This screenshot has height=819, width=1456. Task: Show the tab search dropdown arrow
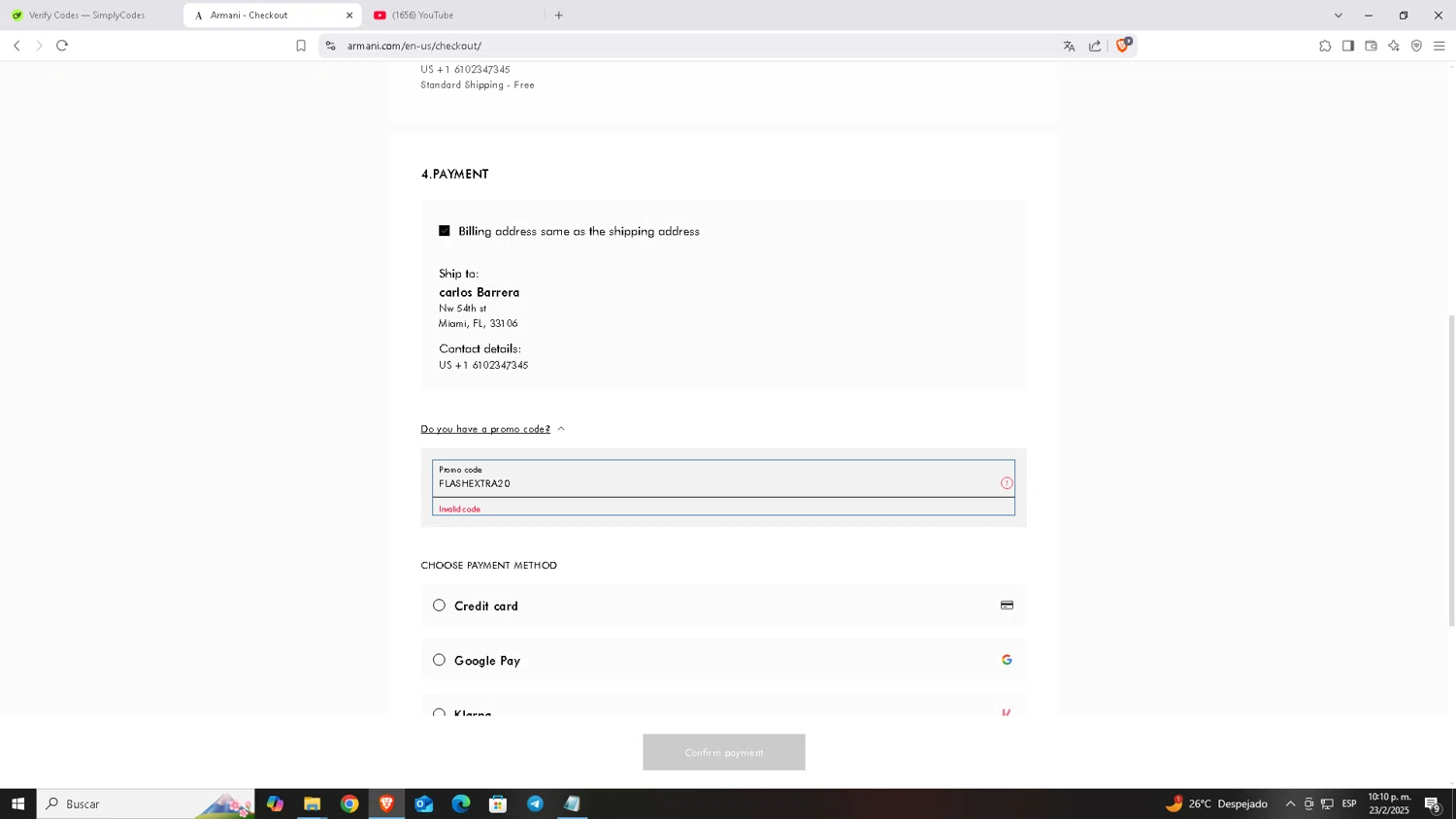[1339, 16]
